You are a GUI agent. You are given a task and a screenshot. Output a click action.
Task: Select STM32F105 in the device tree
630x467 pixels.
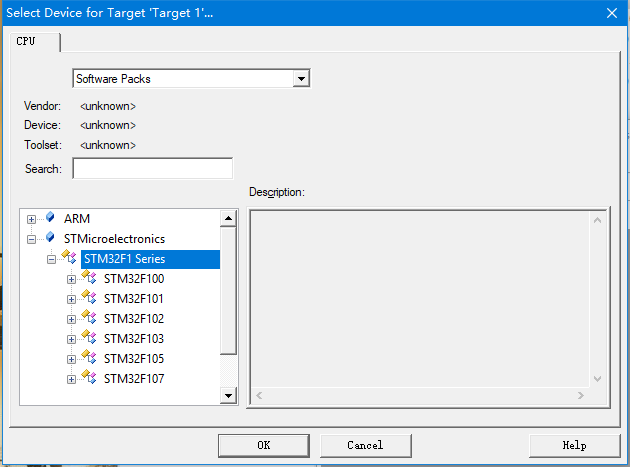134,358
